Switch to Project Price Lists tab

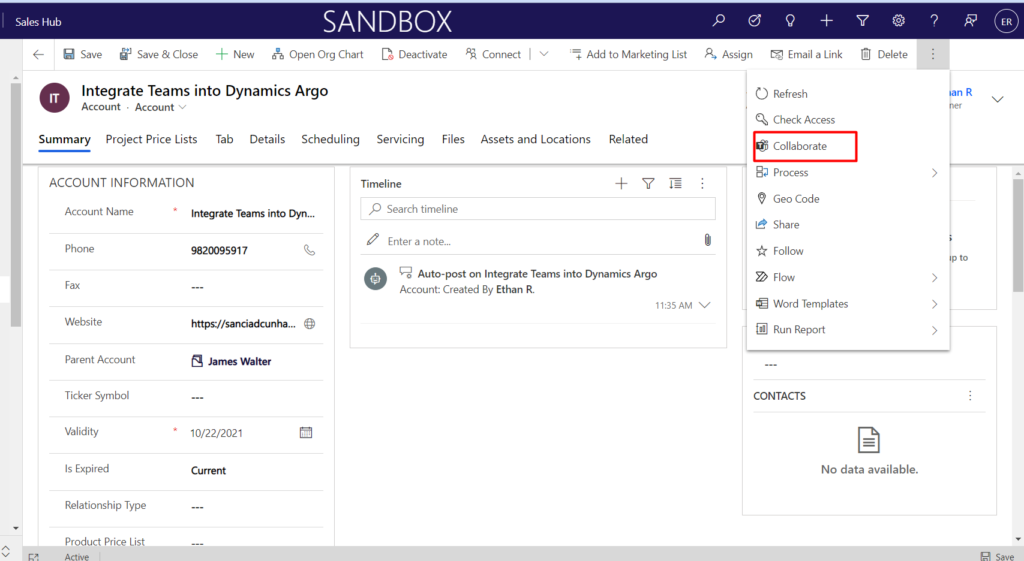152,139
